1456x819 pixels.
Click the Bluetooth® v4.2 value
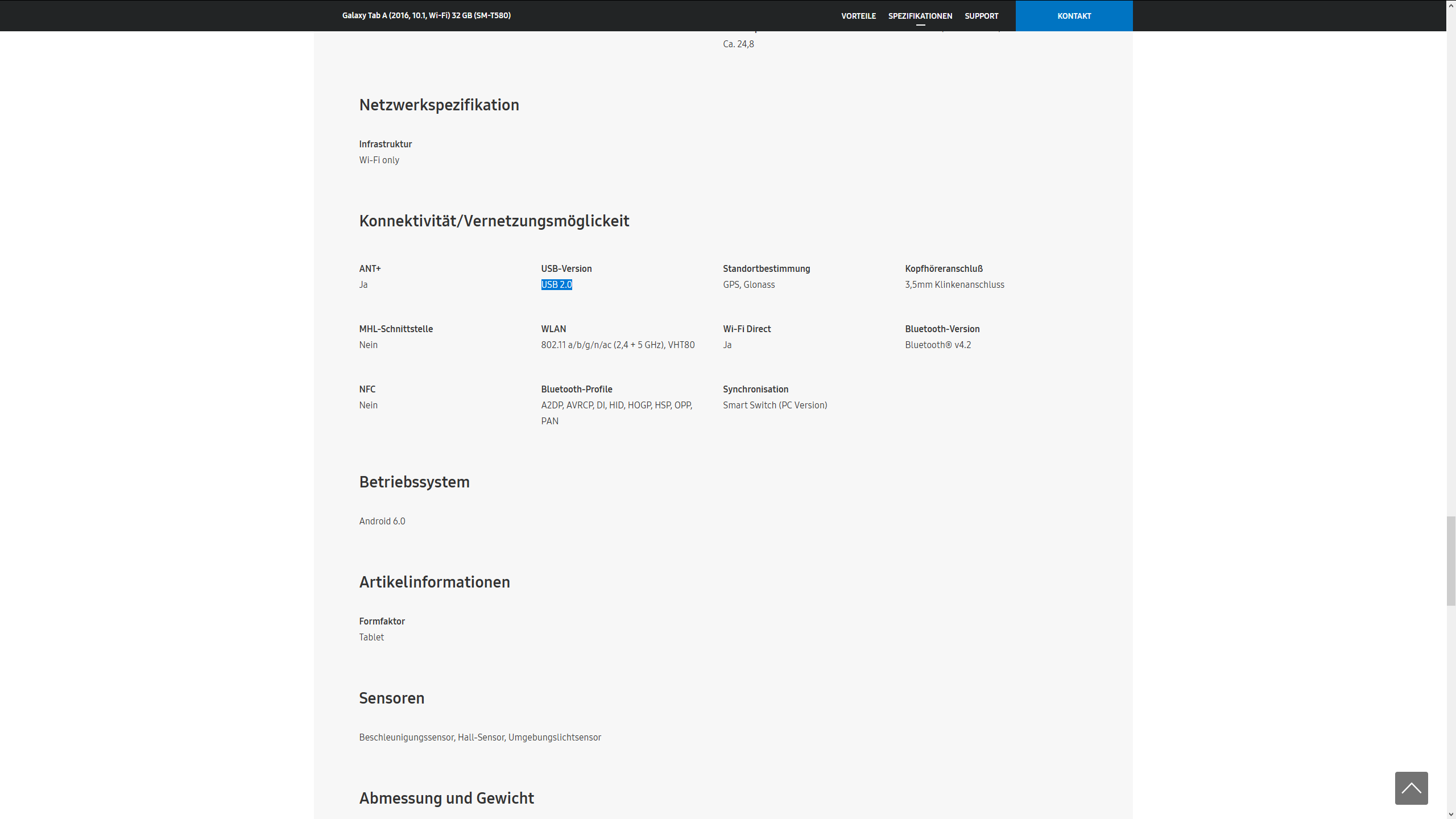pyautogui.click(x=937, y=345)
